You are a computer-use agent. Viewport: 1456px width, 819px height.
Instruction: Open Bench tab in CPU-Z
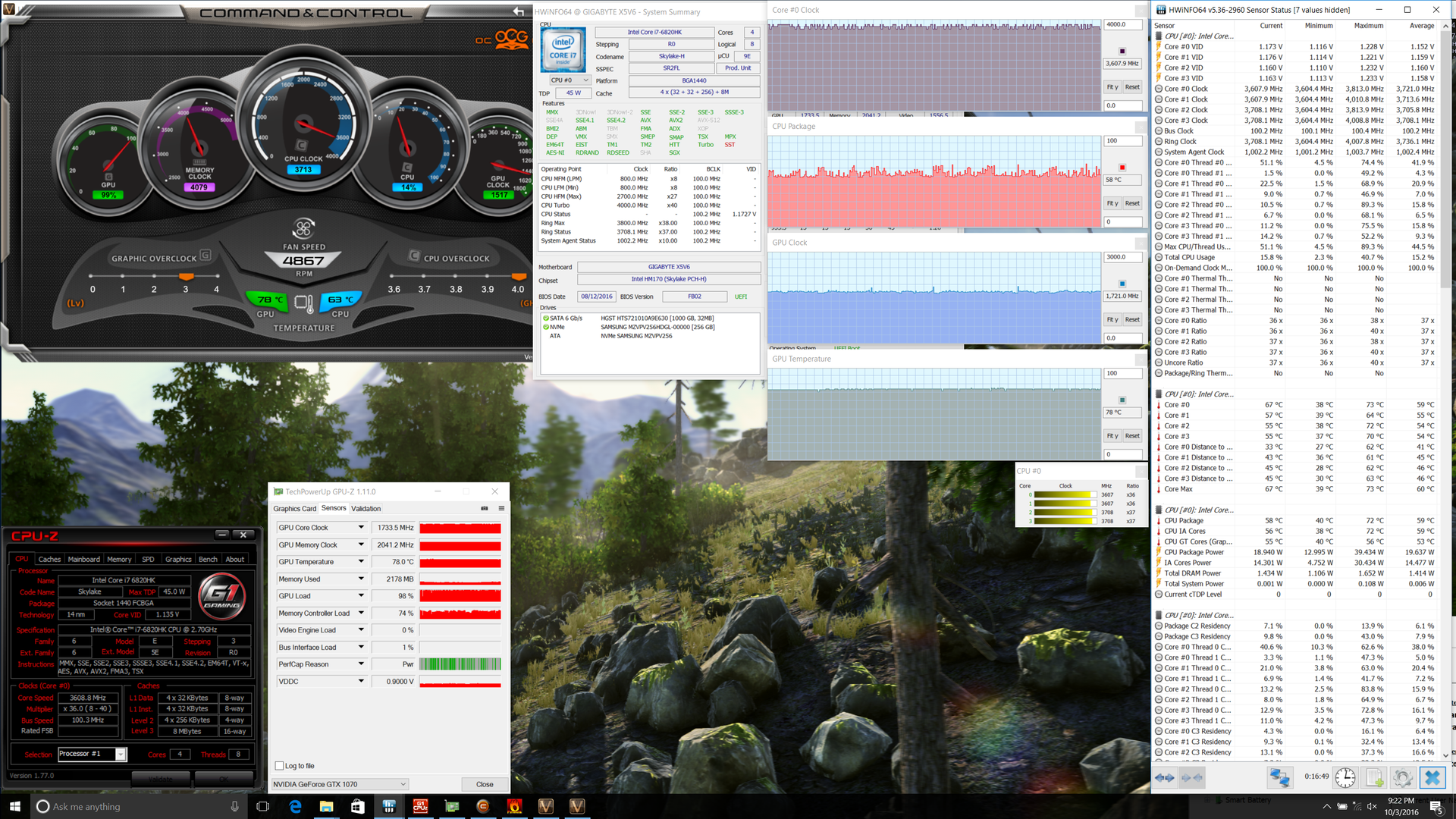tap(208, 559)
